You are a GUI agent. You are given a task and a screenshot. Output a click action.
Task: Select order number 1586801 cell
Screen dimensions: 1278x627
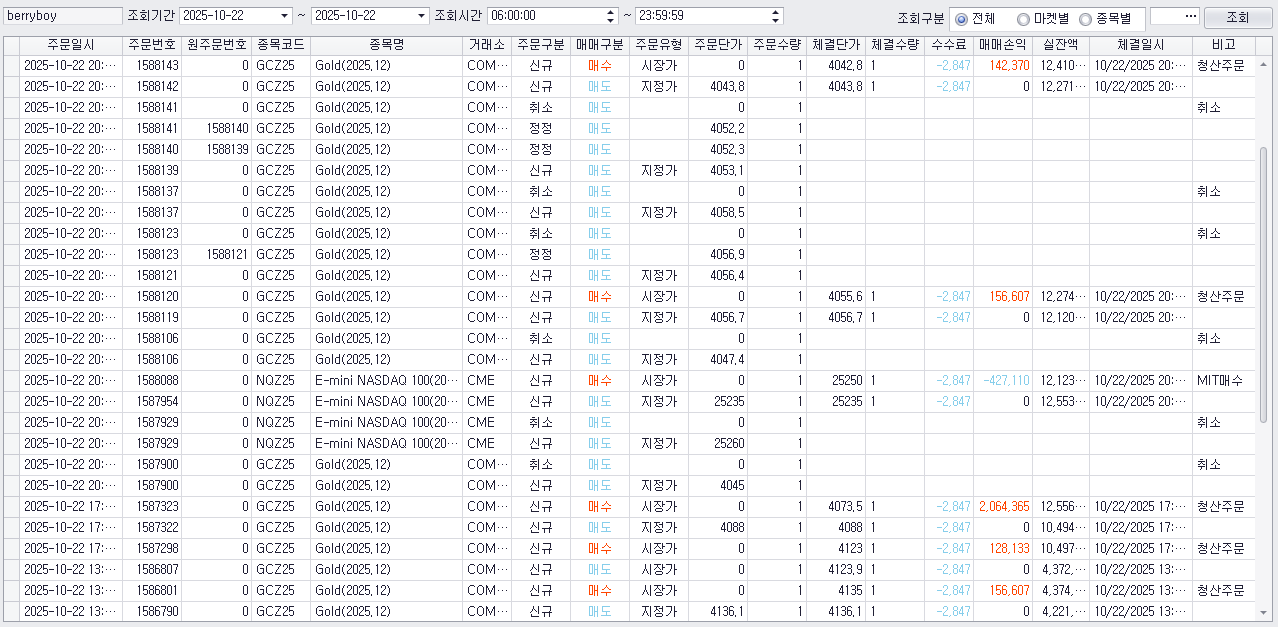point(152,590)
